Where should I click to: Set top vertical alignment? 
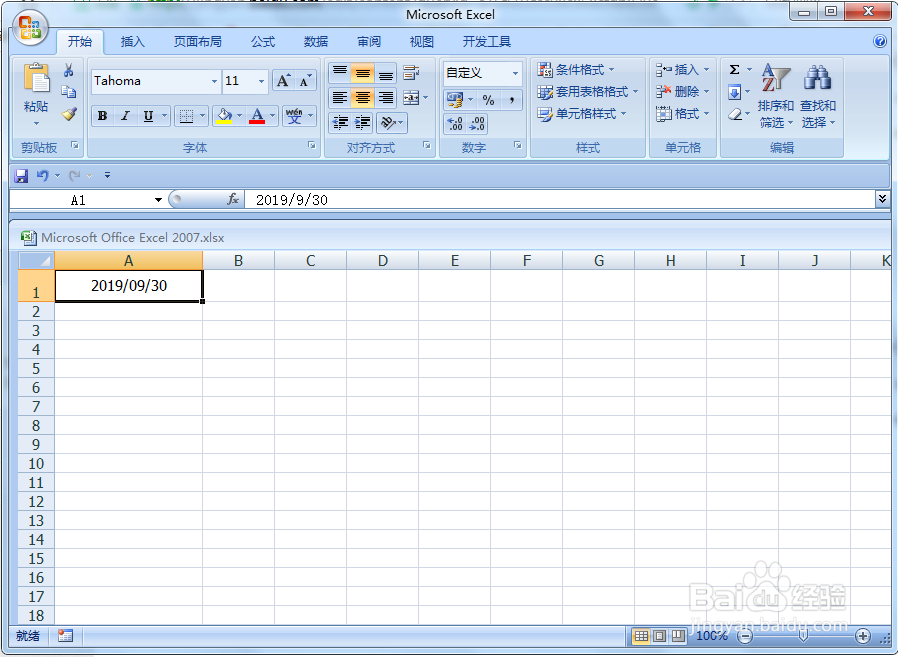coord(340,73)
